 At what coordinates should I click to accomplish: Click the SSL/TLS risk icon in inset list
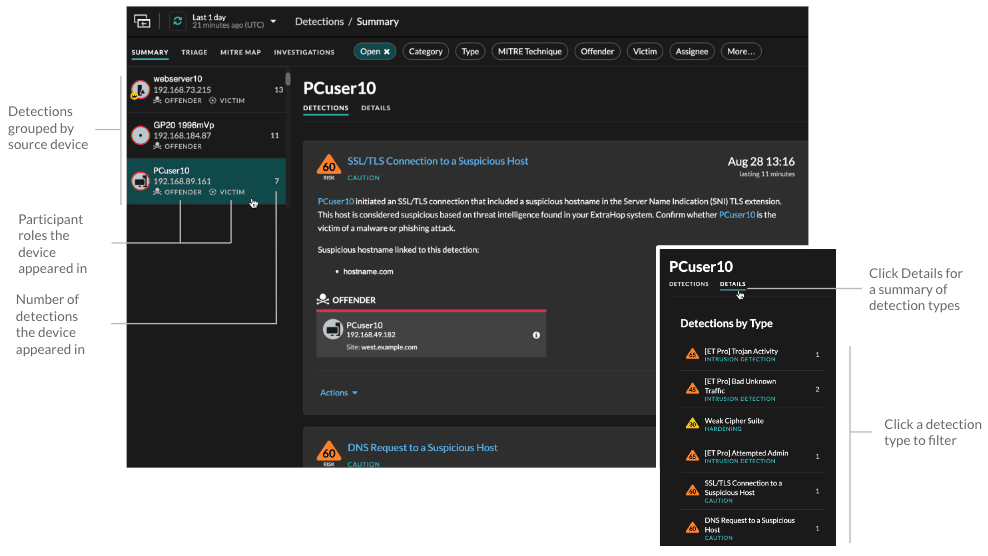pos(692,490)
